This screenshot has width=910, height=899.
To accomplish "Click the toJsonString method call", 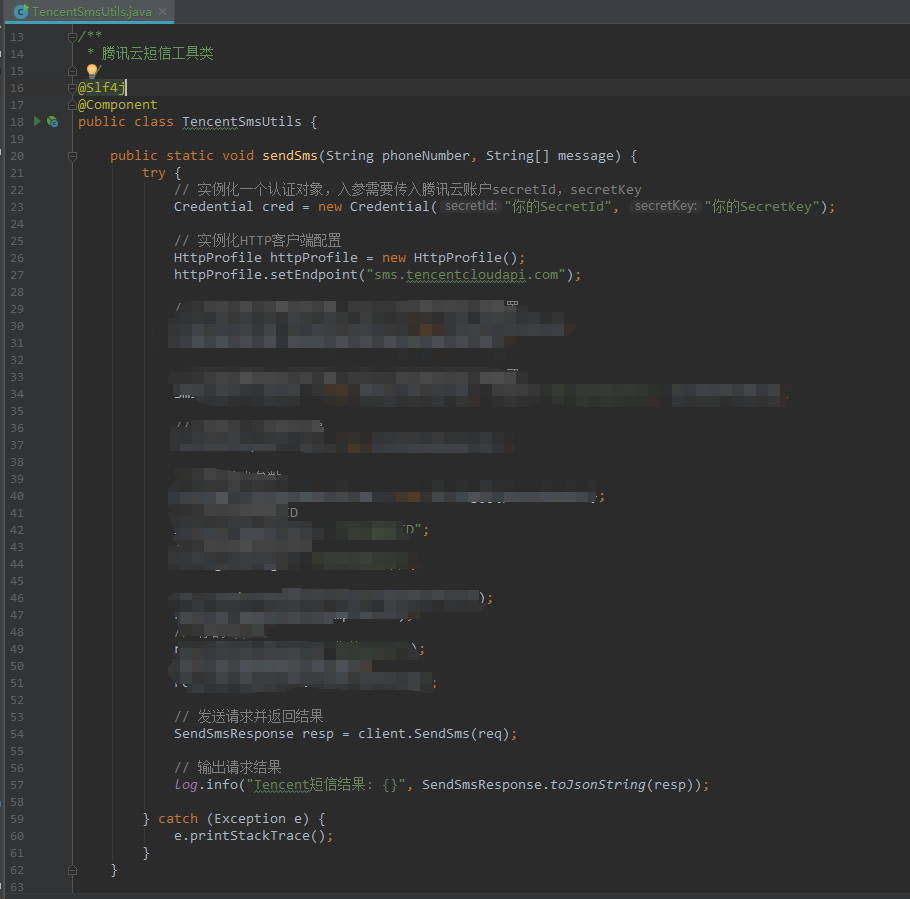I will point(597,785).
